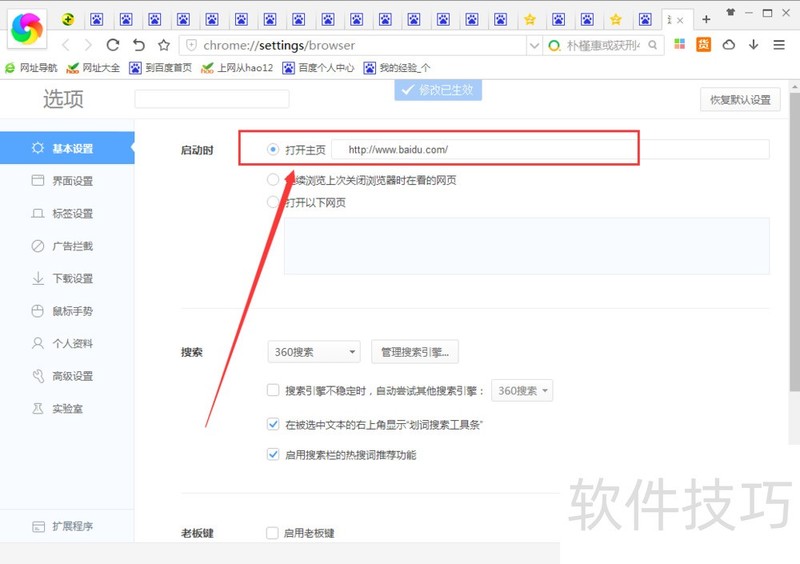Click the cloud icon in toolbar

[729, 45]
